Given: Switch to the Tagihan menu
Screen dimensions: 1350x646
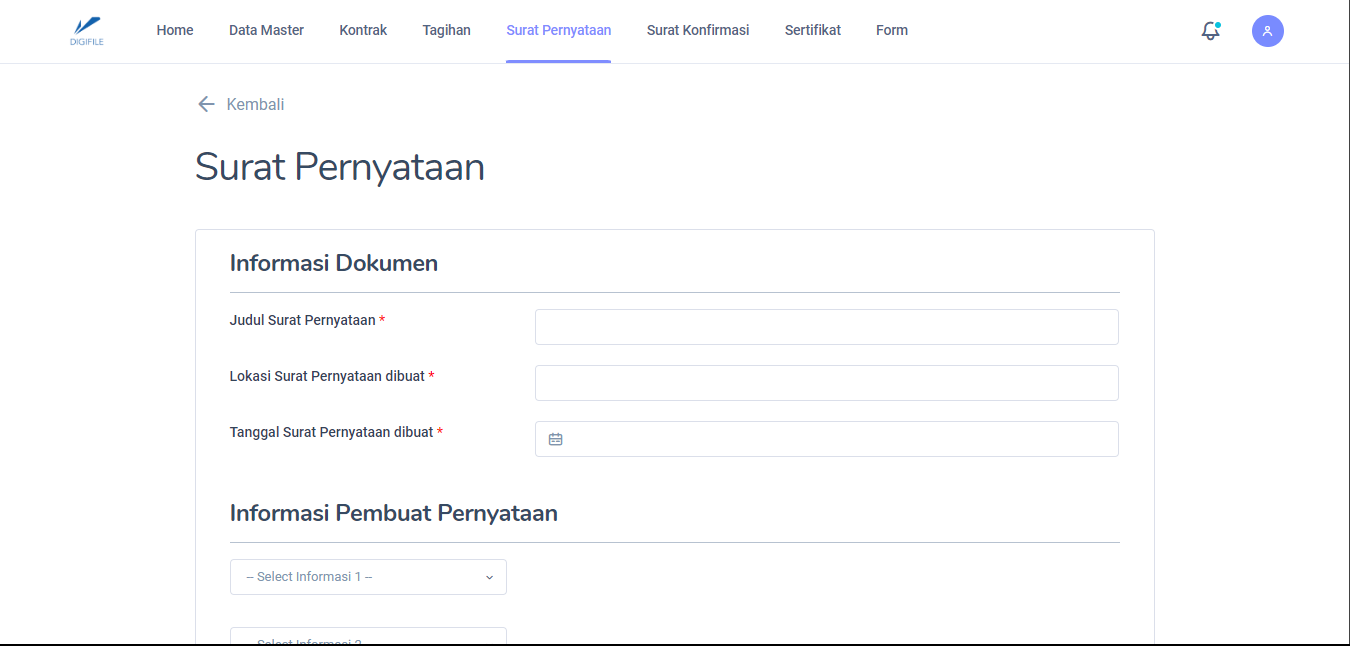Looking at the screenshot, I should point(446,30).
